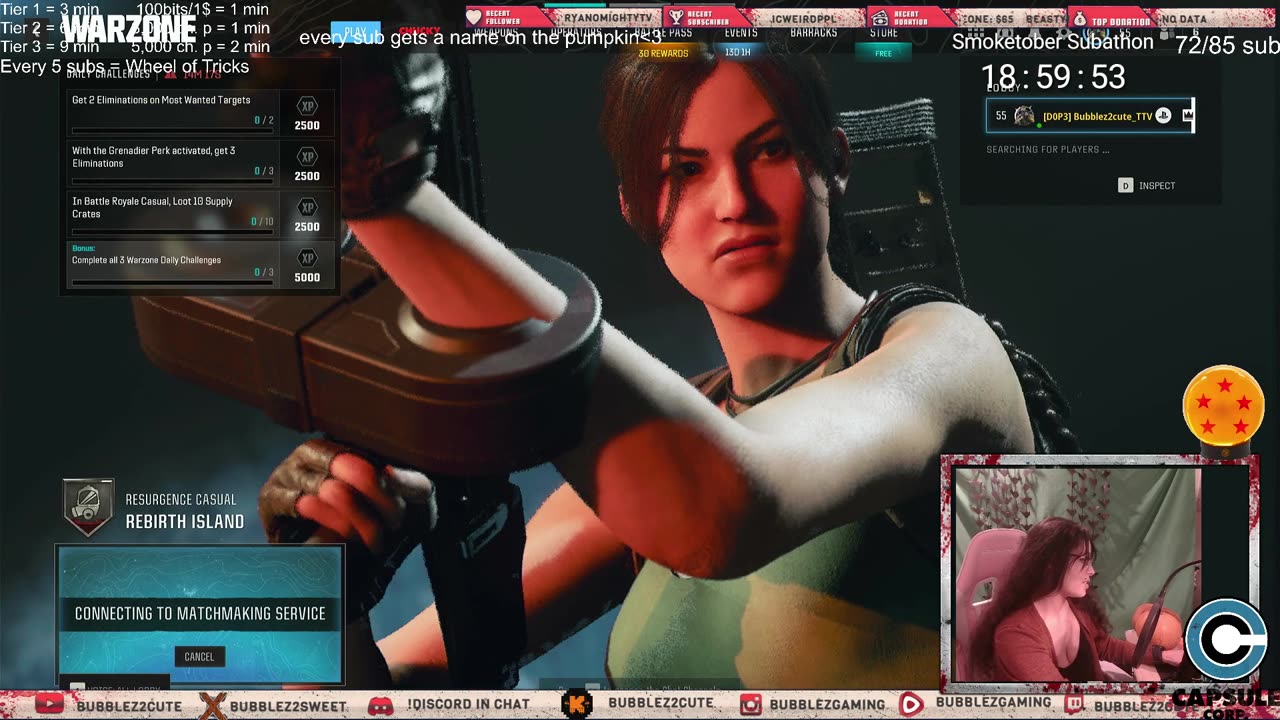Click the red play icon beside BUBBLEZGAMING

click(x=911, y=705)
